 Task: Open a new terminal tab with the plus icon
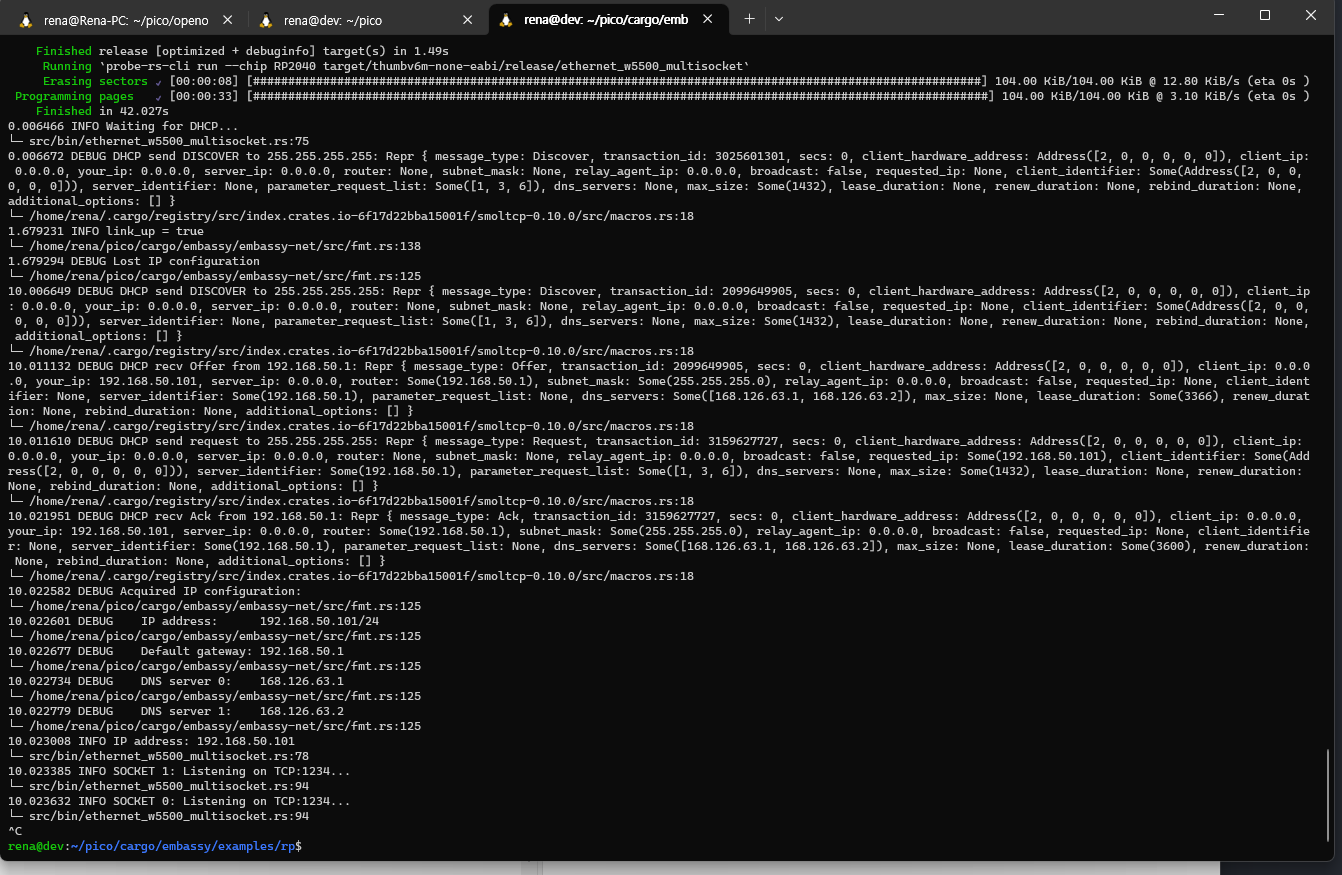tap(749, 18)
